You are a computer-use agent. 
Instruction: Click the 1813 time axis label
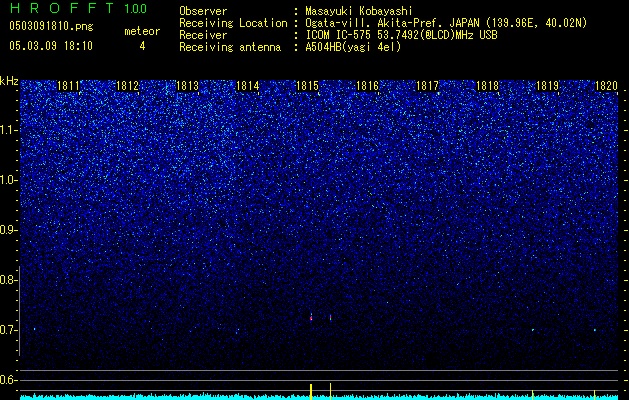(x=187, y=86)
